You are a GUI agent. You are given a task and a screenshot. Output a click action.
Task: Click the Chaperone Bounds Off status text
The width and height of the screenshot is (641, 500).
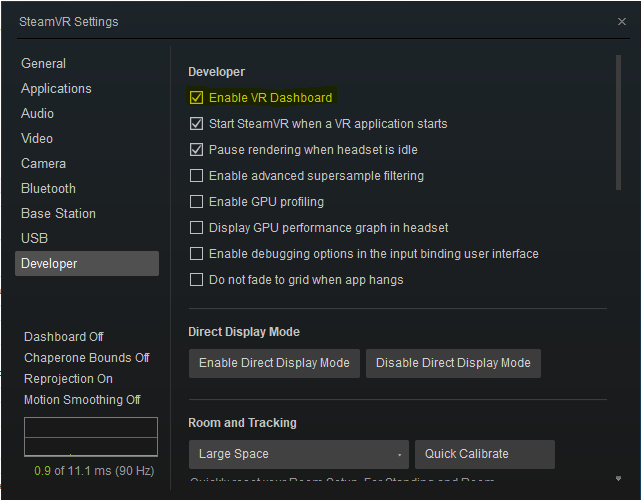click(87, 358)
